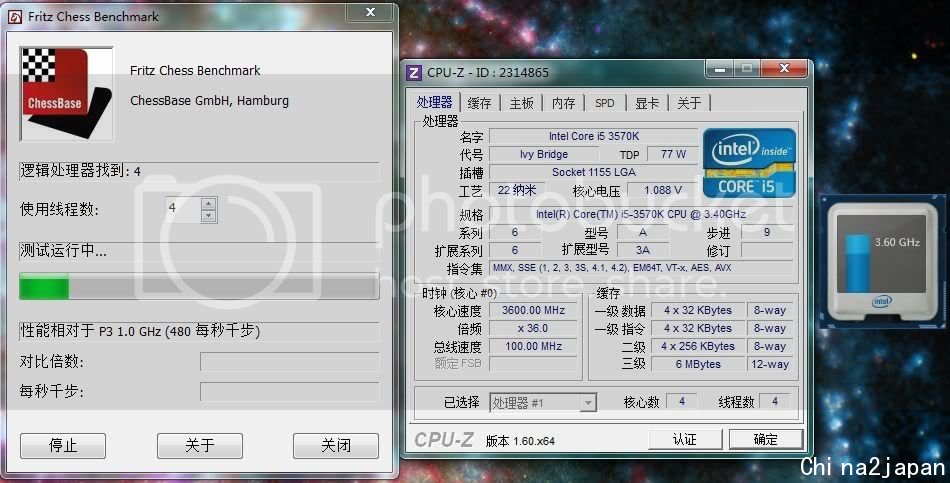Click the Intel inside Core i5 logo
The width and height of the screenshot is (950, 483).
pos(749,162)
